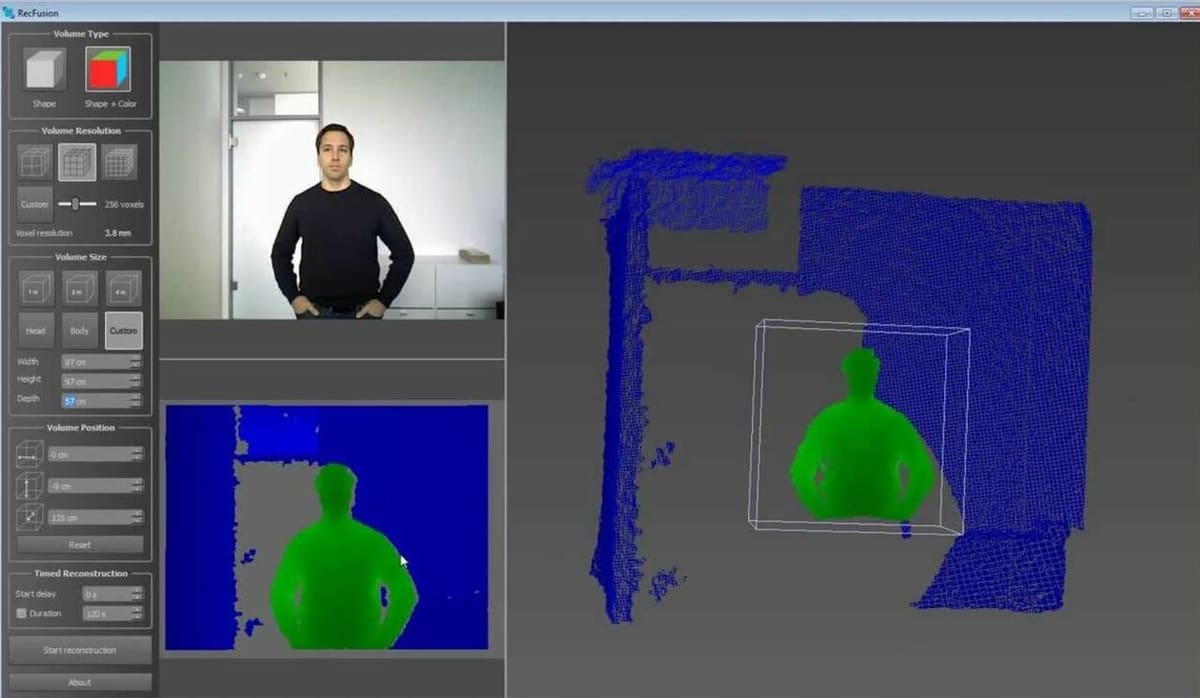1200x698 pixels.
Task: Select the Shape + Color volume type
Action: point(108,71)
